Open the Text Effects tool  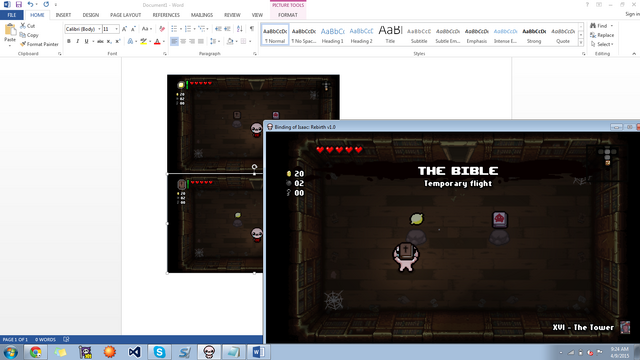[130, 41]
